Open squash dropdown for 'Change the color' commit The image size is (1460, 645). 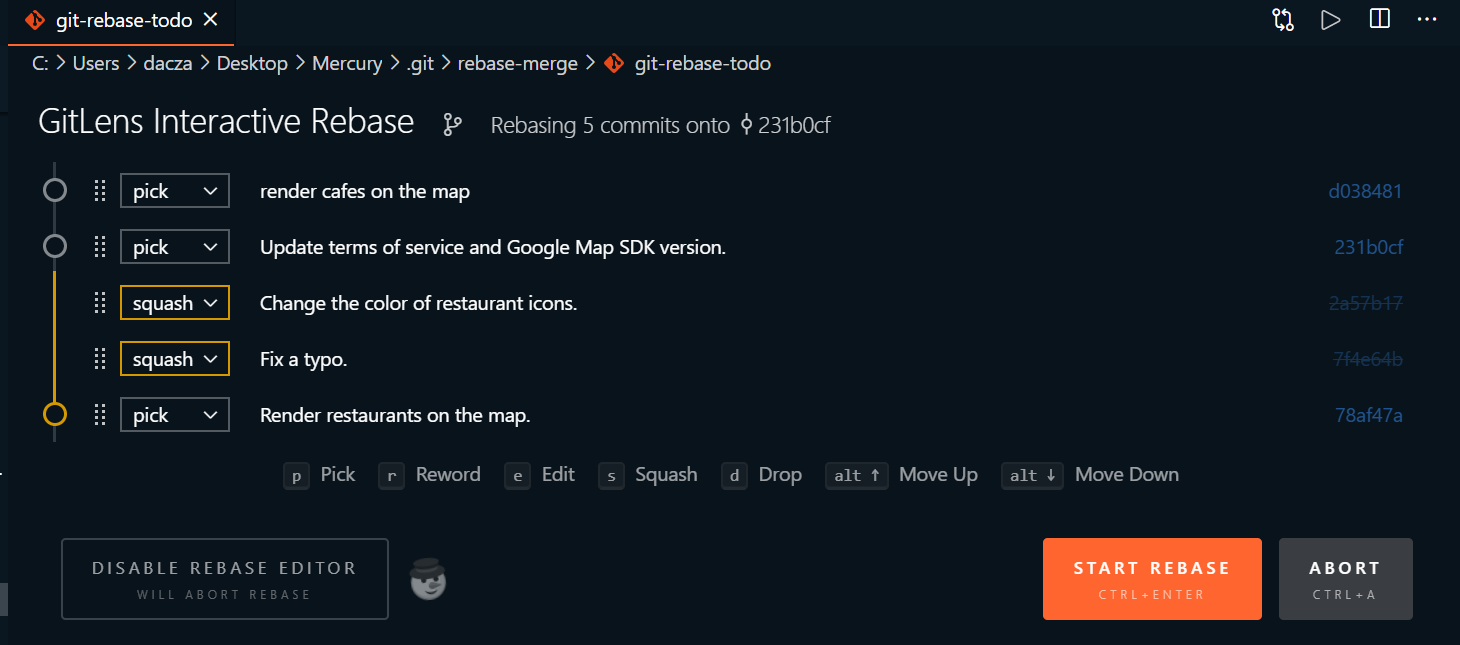[x=175, y=303]
